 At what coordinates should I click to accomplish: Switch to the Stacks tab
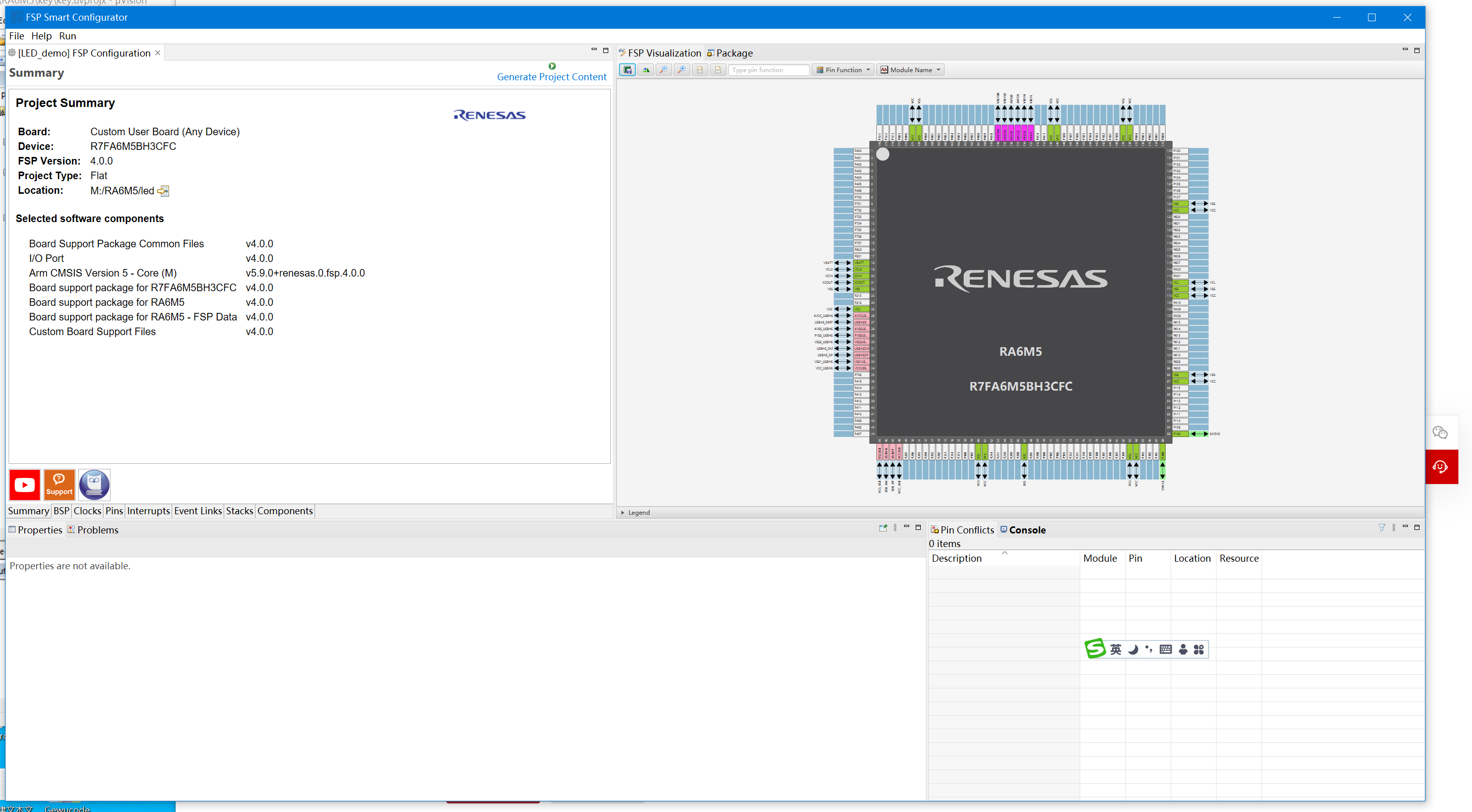[x=239, y=511]
